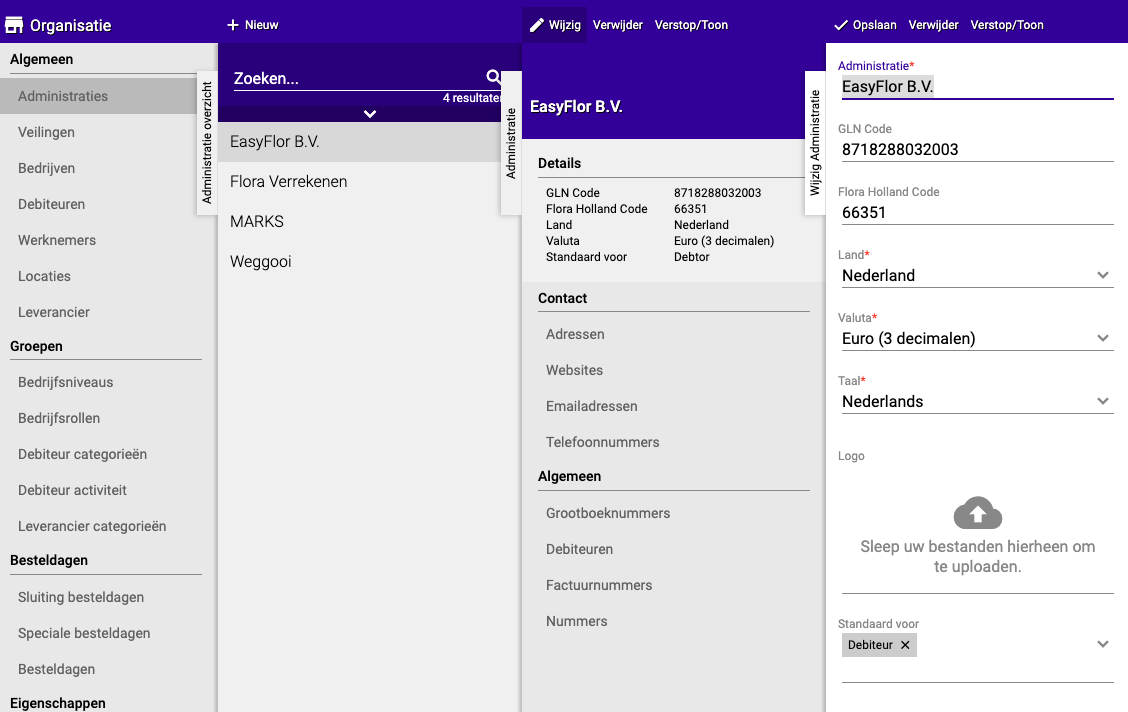
Task: Open Debiteur categorieën in the sidebar
Action: 83,455
